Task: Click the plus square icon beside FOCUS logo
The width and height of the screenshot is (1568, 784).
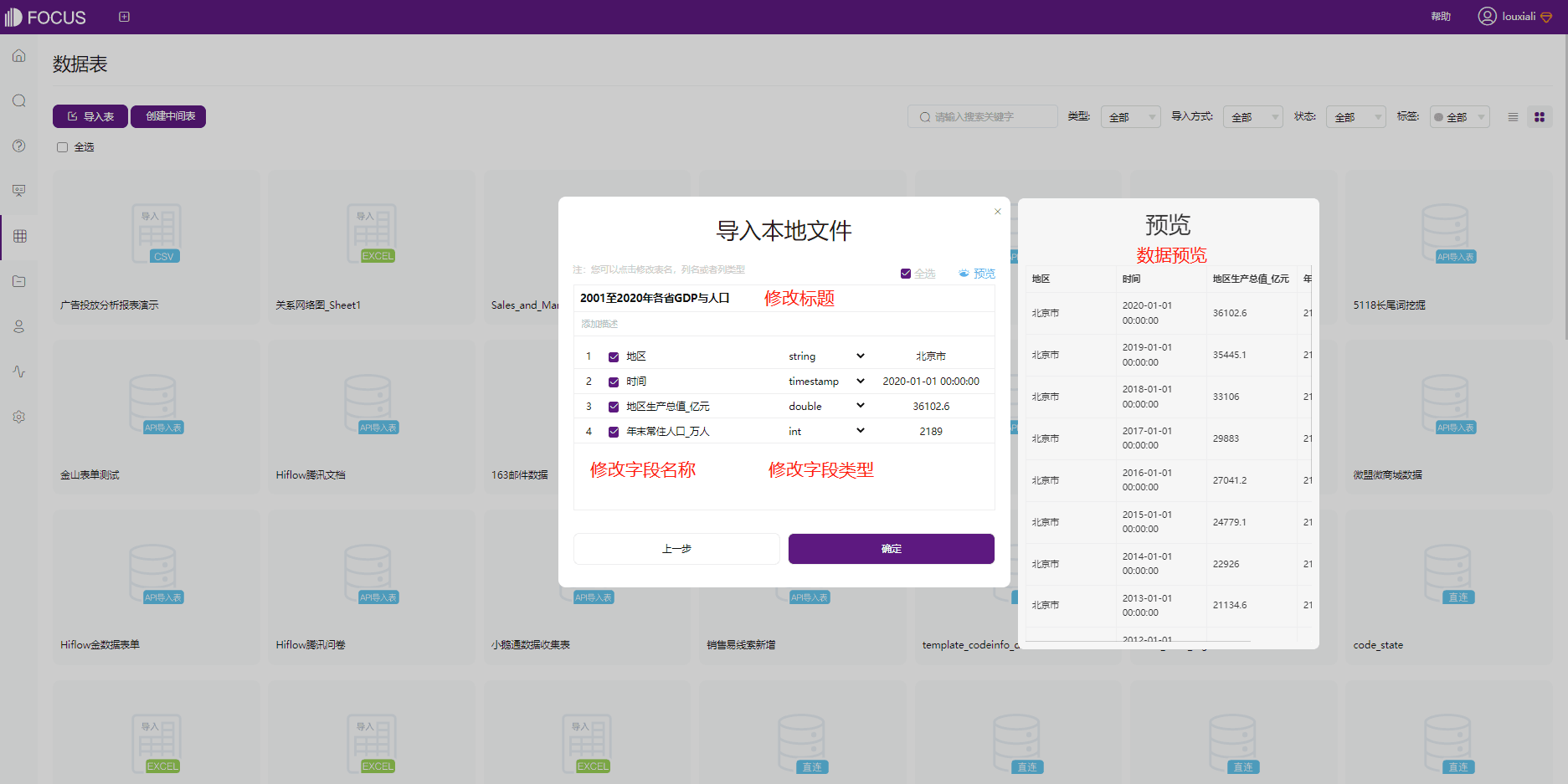Action: point(124,17)
